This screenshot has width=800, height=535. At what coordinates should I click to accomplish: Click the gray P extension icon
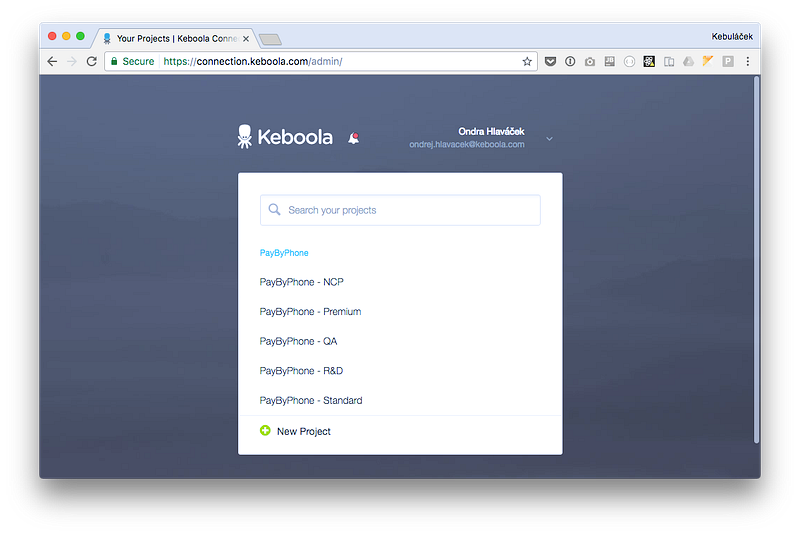728,62
